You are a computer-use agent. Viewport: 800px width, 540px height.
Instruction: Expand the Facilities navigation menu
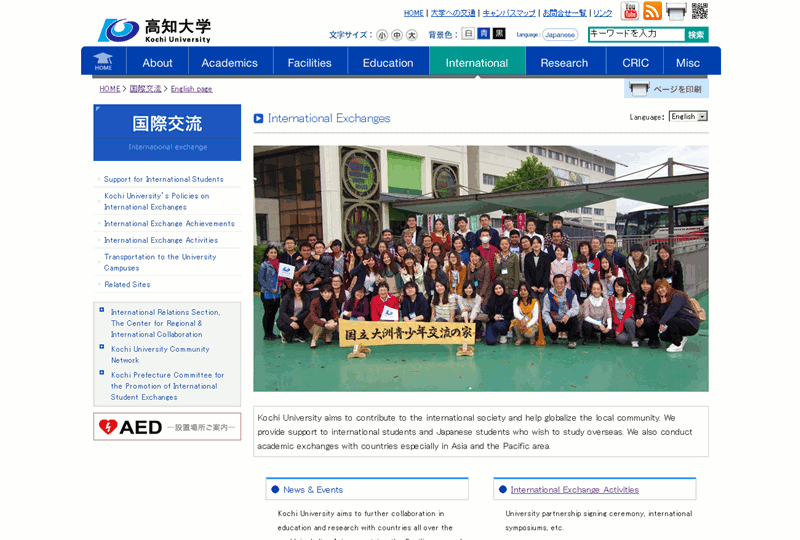(x=310, y=62)
